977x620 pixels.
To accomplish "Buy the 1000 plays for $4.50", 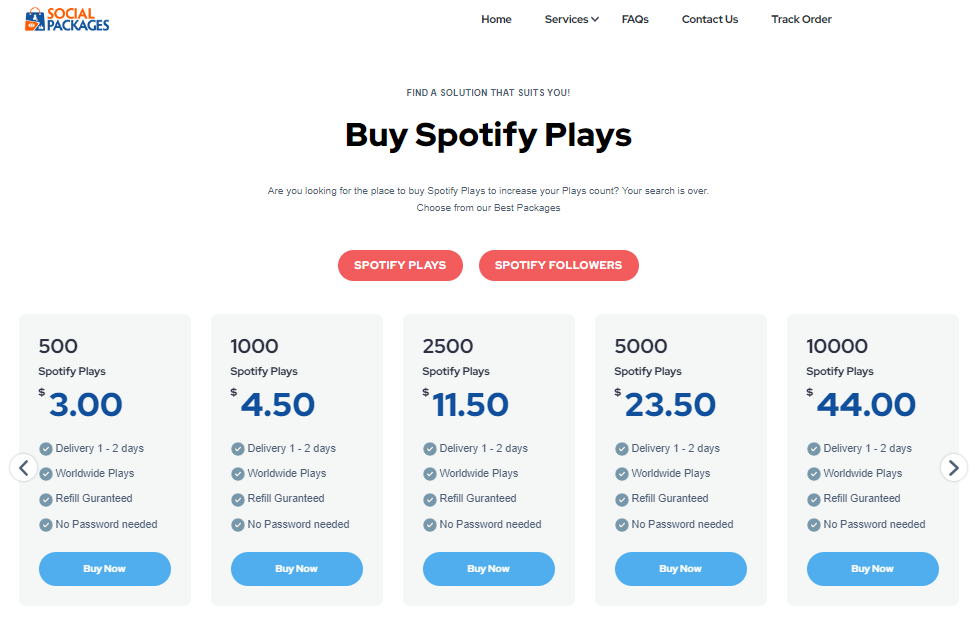I will (x=297, y=569).
